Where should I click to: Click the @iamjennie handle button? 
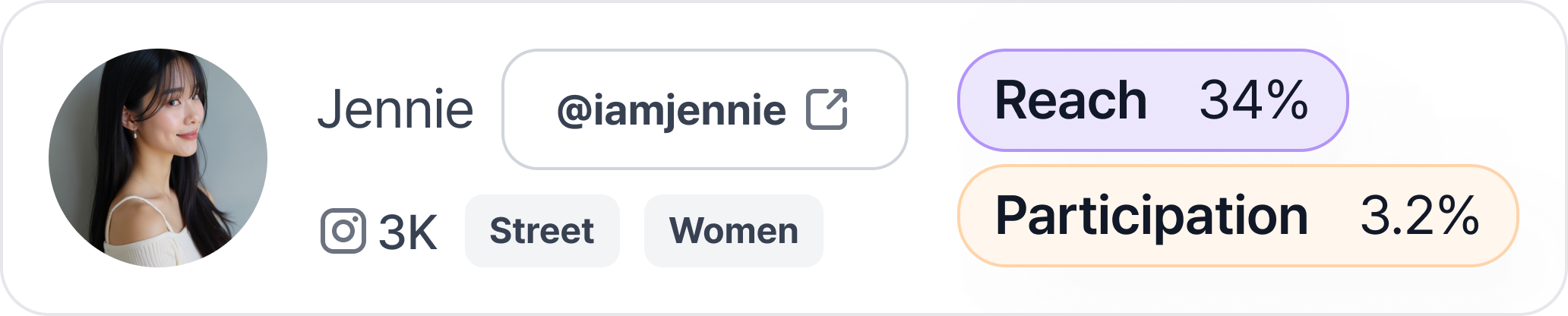(x=704, y=109)
